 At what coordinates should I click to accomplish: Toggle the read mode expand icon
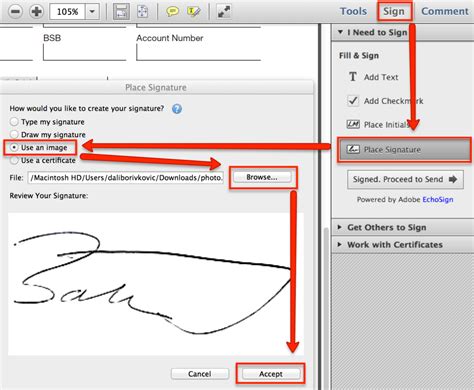[x=224, y=12]
